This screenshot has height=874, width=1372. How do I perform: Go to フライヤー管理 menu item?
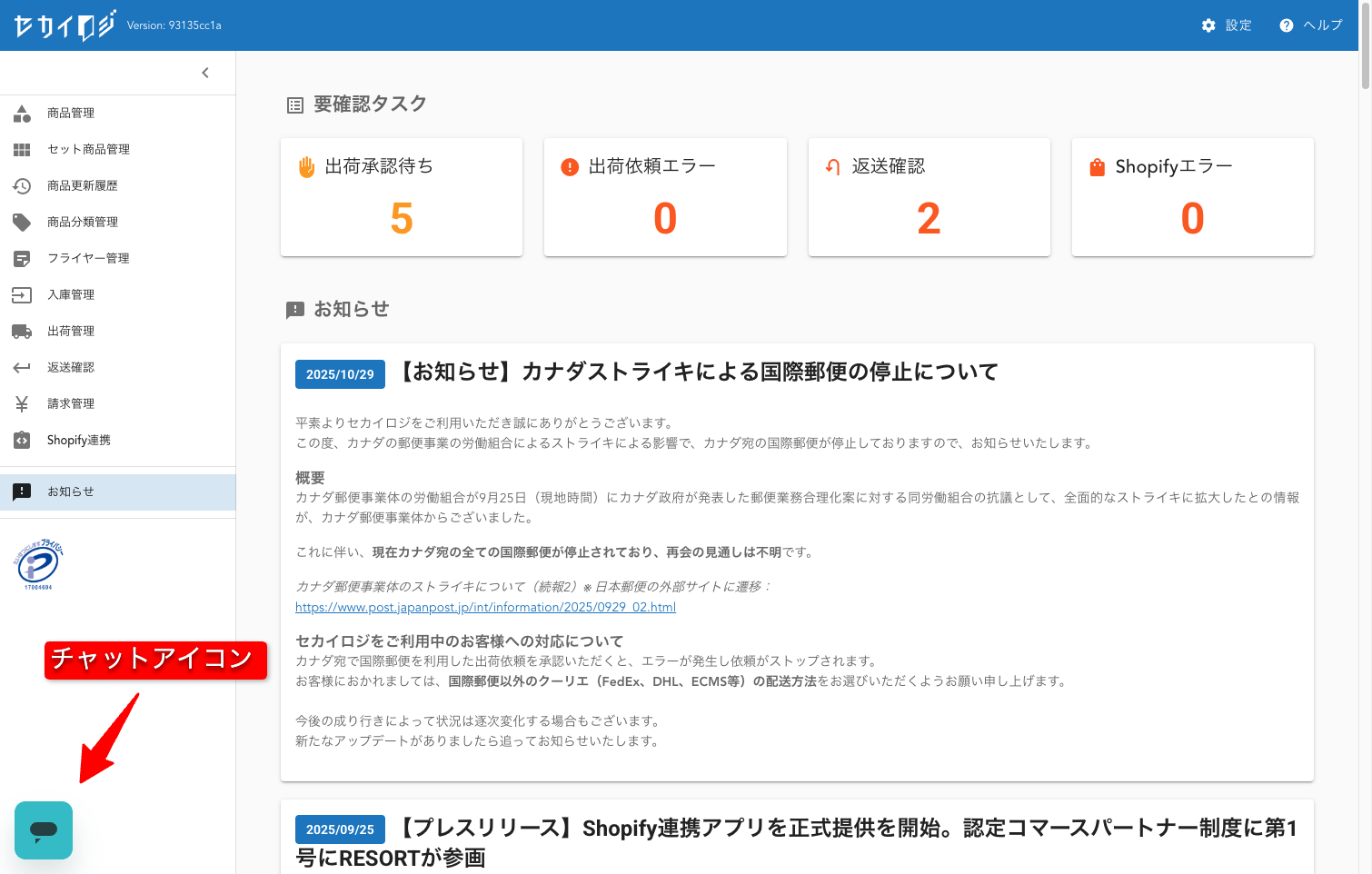pyautogui.click(x=88, y=259)
